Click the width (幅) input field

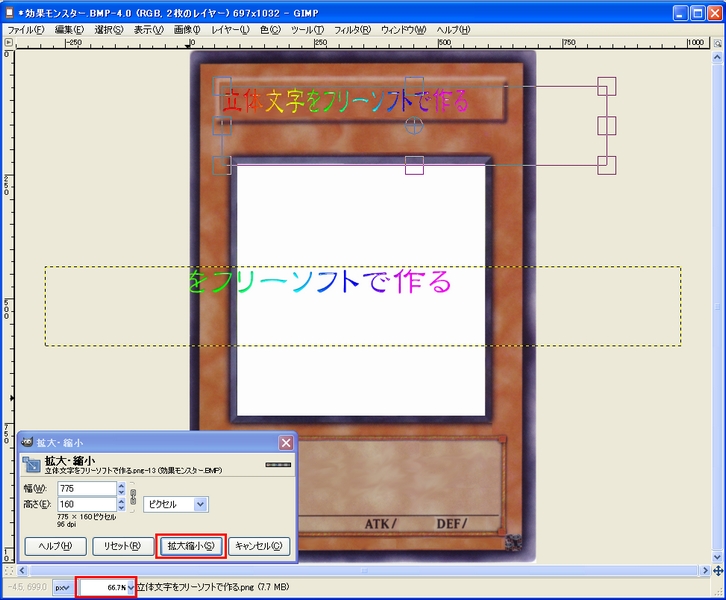87,488
